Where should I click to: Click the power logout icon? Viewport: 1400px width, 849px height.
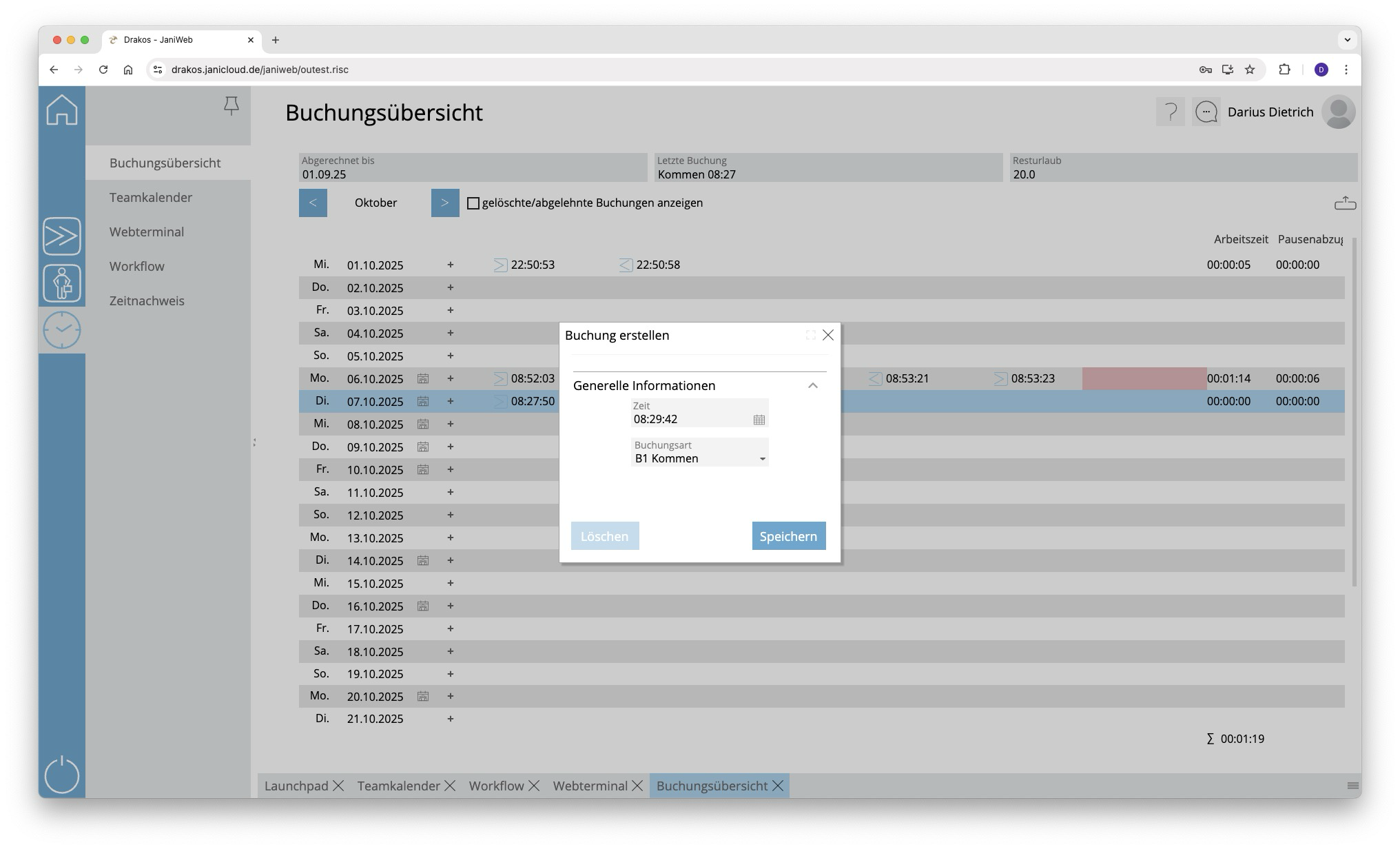click(62, 775)
